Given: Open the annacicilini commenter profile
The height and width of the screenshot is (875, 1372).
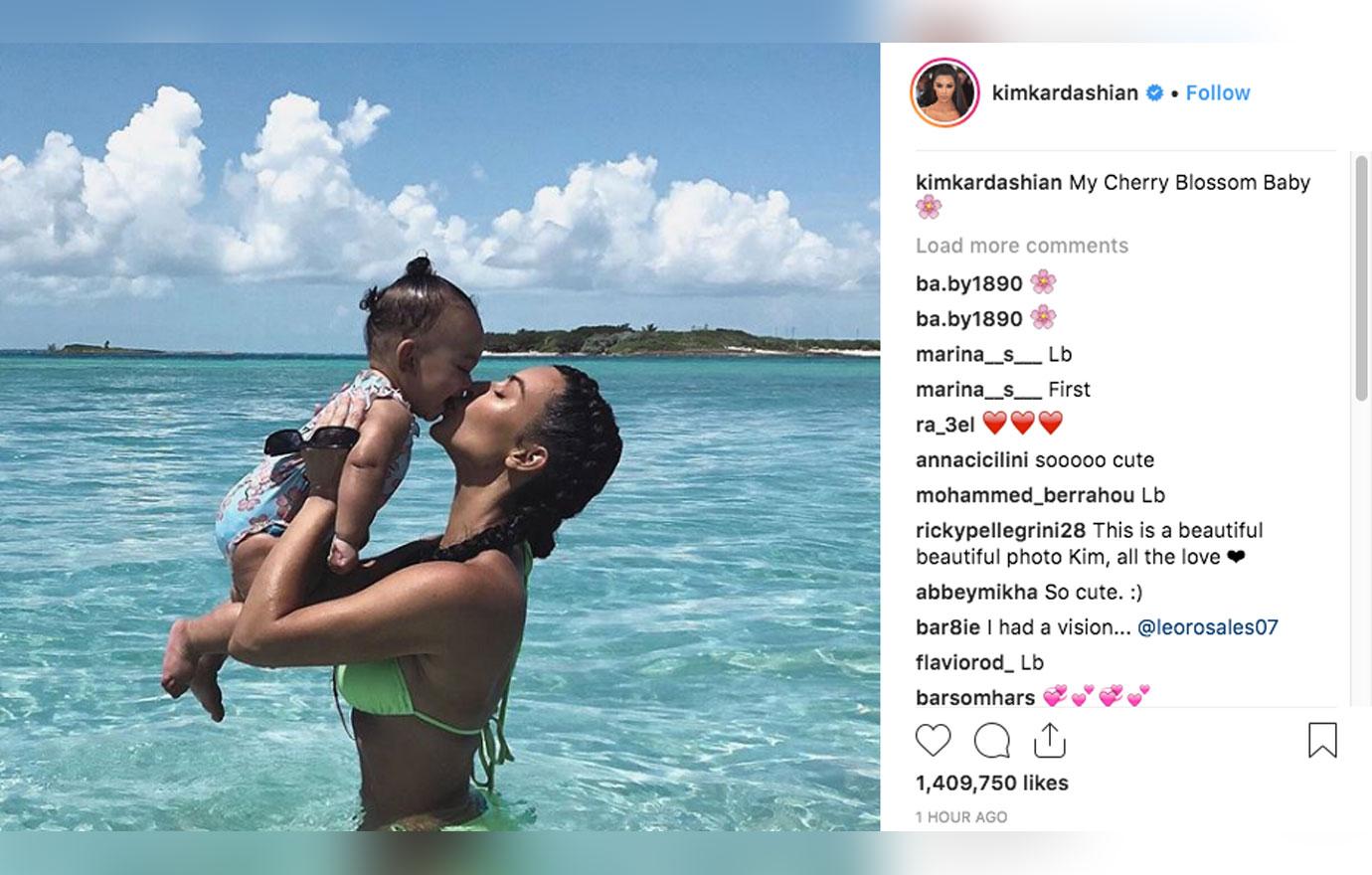Looking at the screenshot, I should (972, 460).
